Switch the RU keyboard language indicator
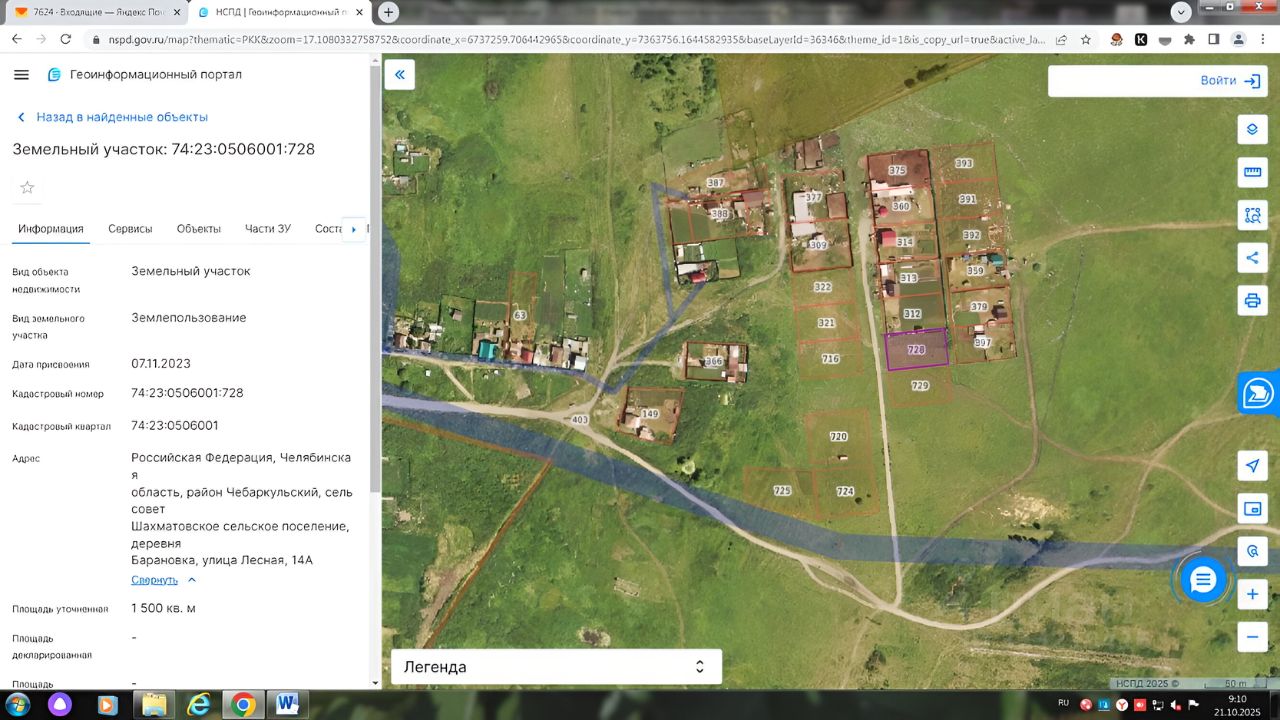Image resolution: width=1280 pixels, height=720 pixels. tap(1062, 703)
